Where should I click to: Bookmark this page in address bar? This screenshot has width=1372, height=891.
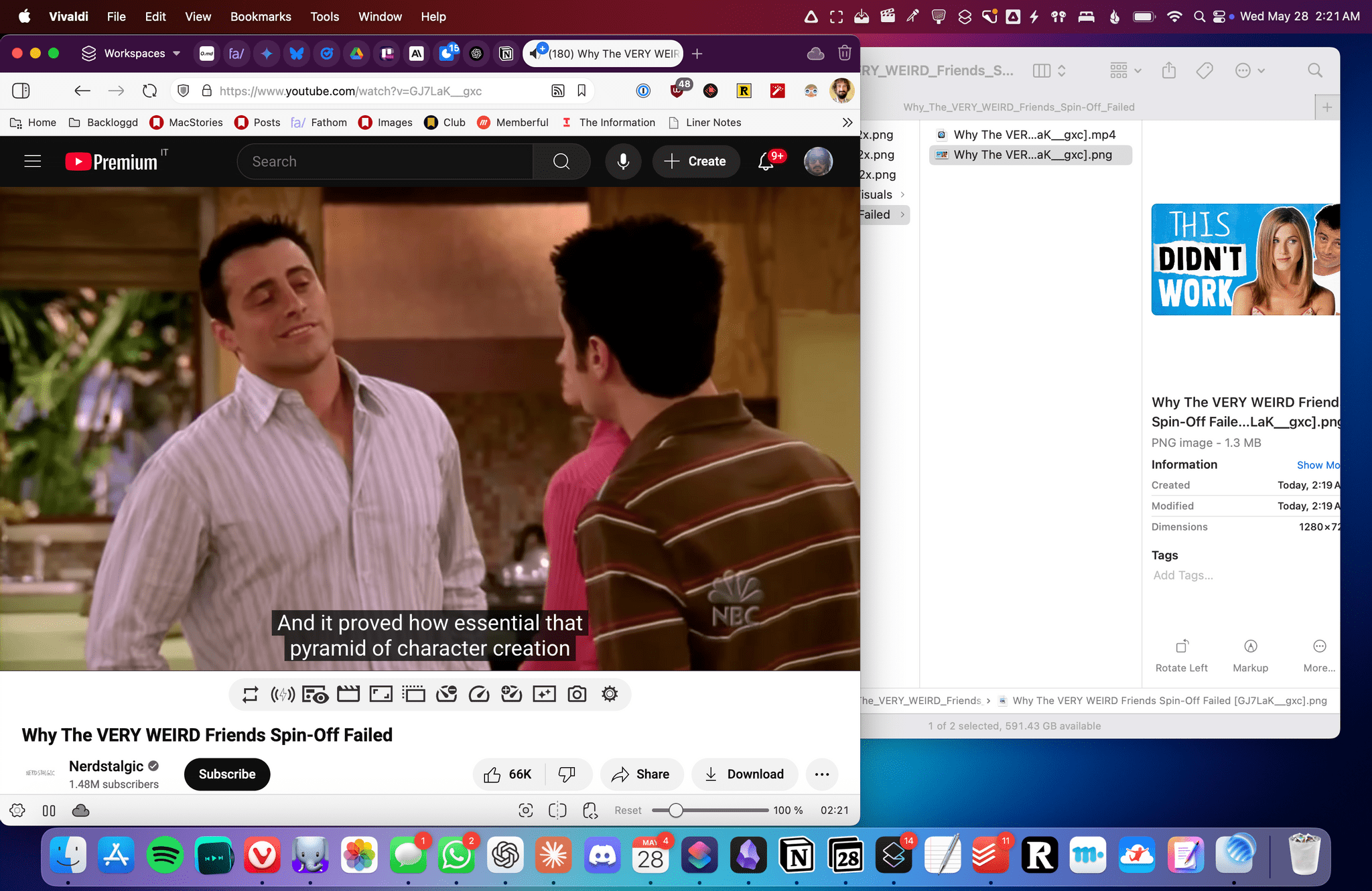[581, 91]
